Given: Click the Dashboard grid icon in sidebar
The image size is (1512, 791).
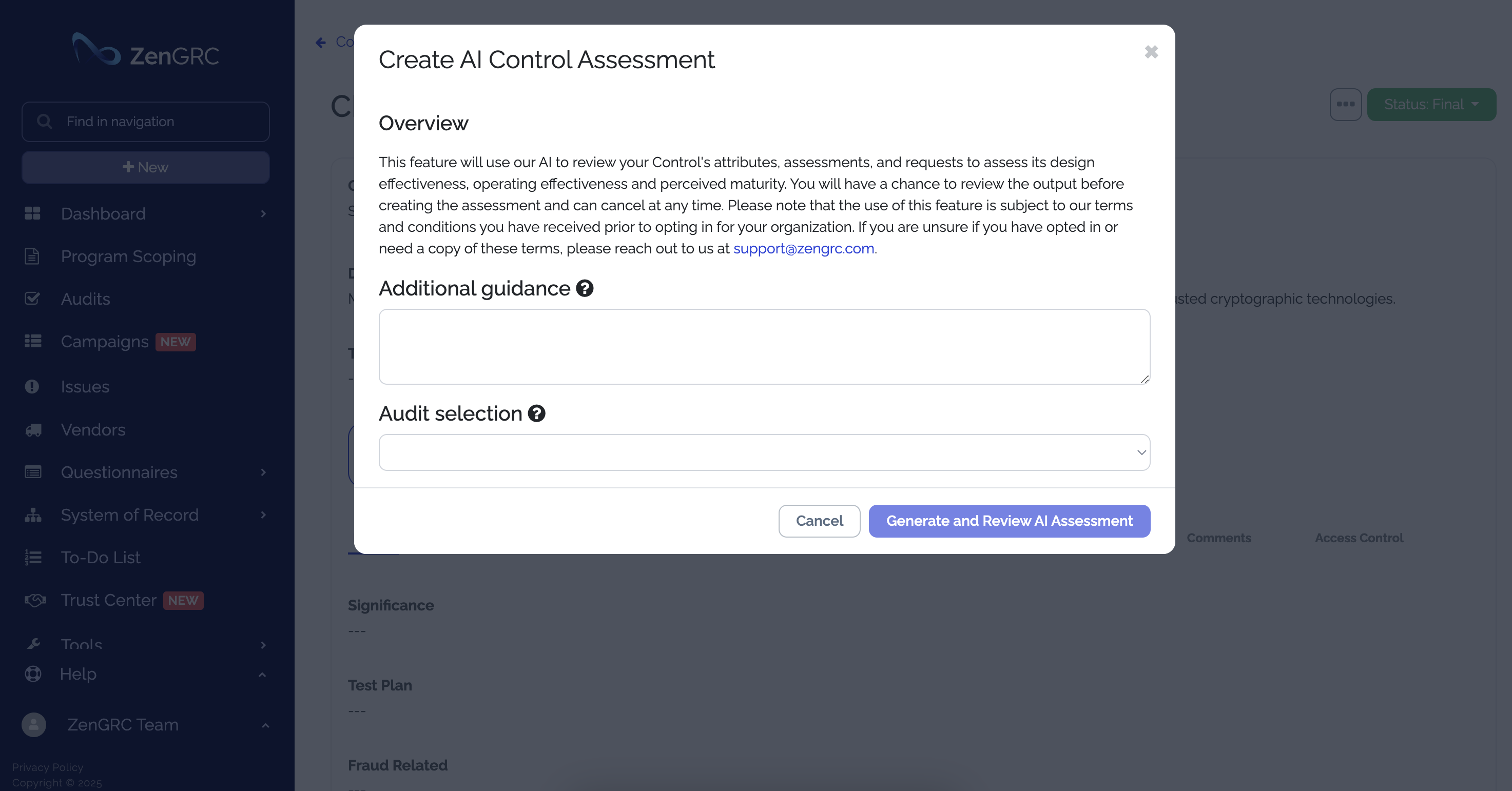Looking at the screenshot, I should click(33, 213).
